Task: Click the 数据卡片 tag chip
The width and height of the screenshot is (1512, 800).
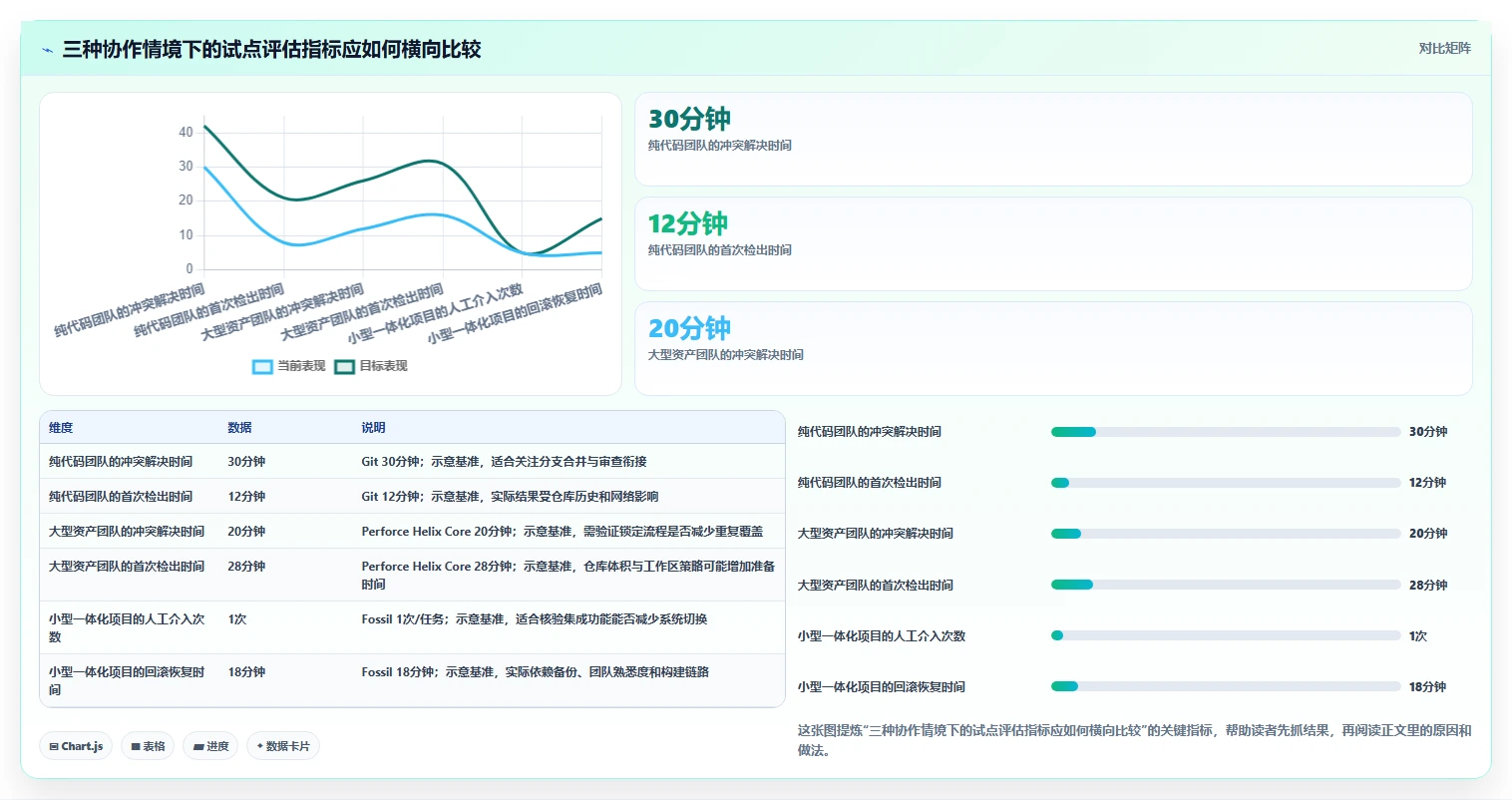Action: (283, 746)
